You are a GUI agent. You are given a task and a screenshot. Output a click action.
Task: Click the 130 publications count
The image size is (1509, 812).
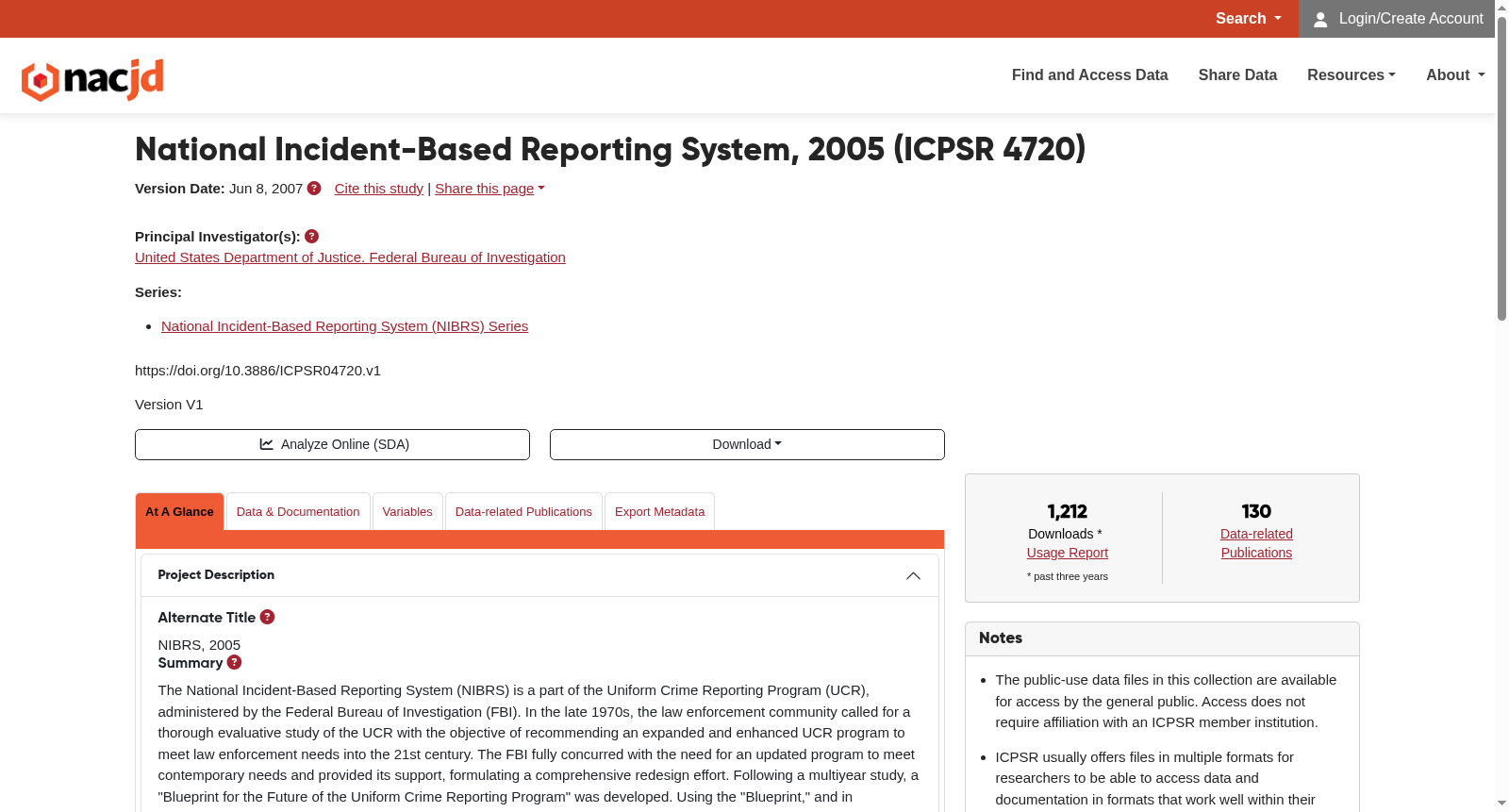1256,511
